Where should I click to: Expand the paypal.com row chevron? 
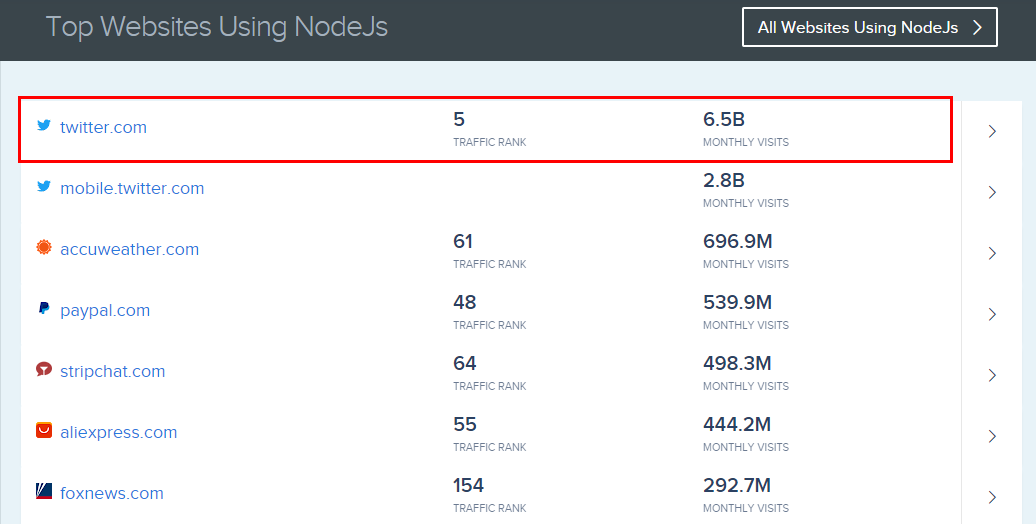pyautogui.click(x=992, y=315)
